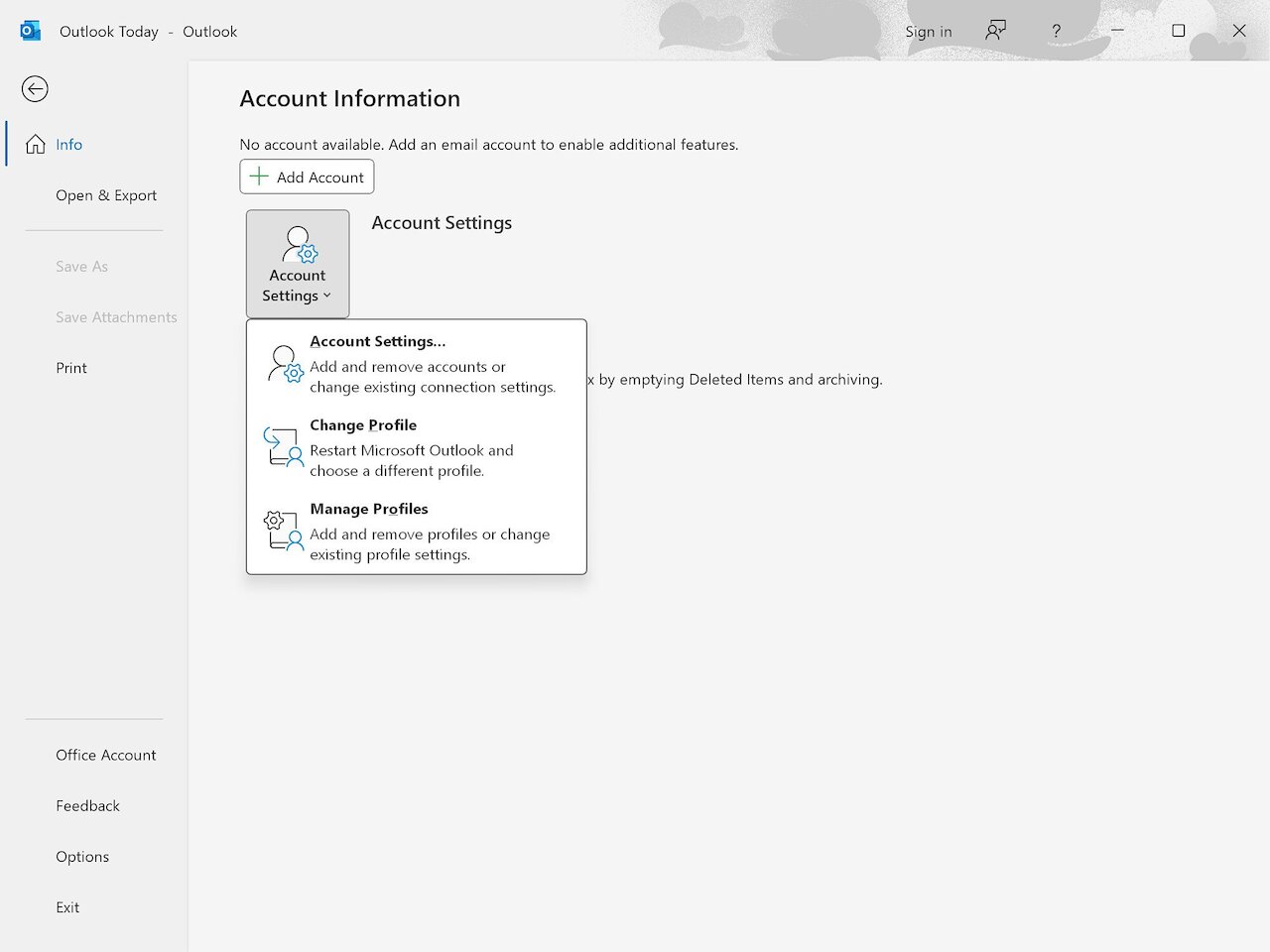Image resolution: width=1270 pixels, height=952 pixels.
Task: Click the Change Profile restart icon
Action: [x=281, y=447]
